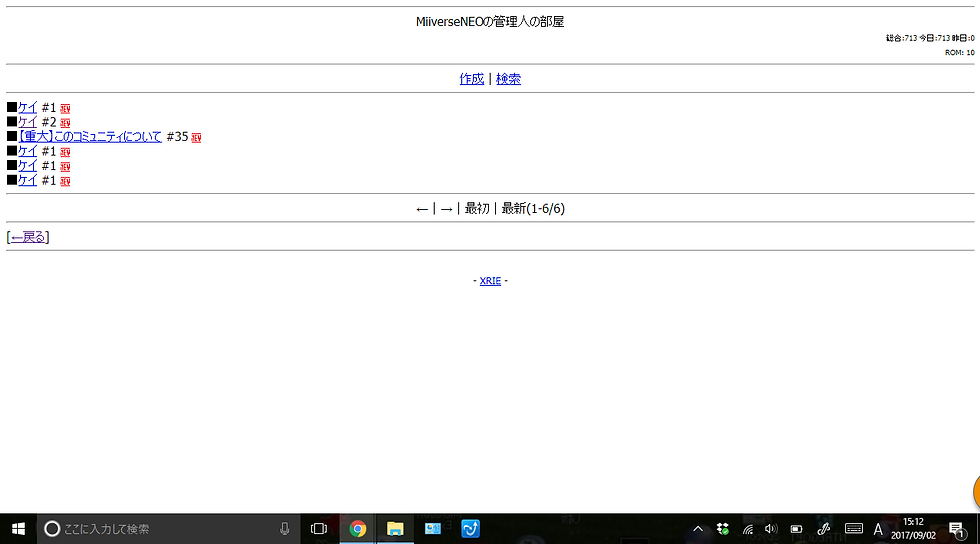Click the #35 reply count text
Viewport: 980px width, 544px height.
click(178, 136)
